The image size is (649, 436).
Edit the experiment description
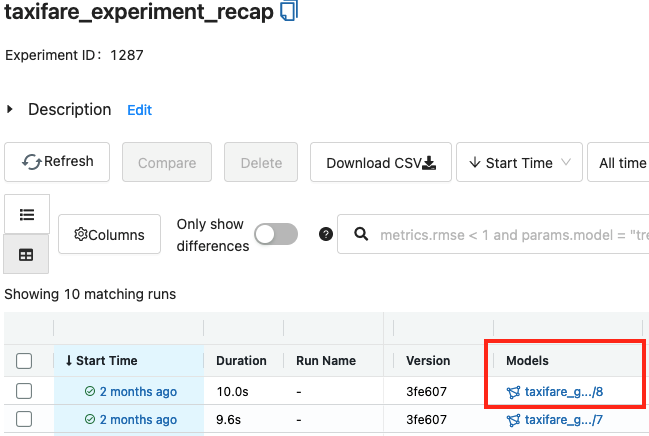point(139,110)
